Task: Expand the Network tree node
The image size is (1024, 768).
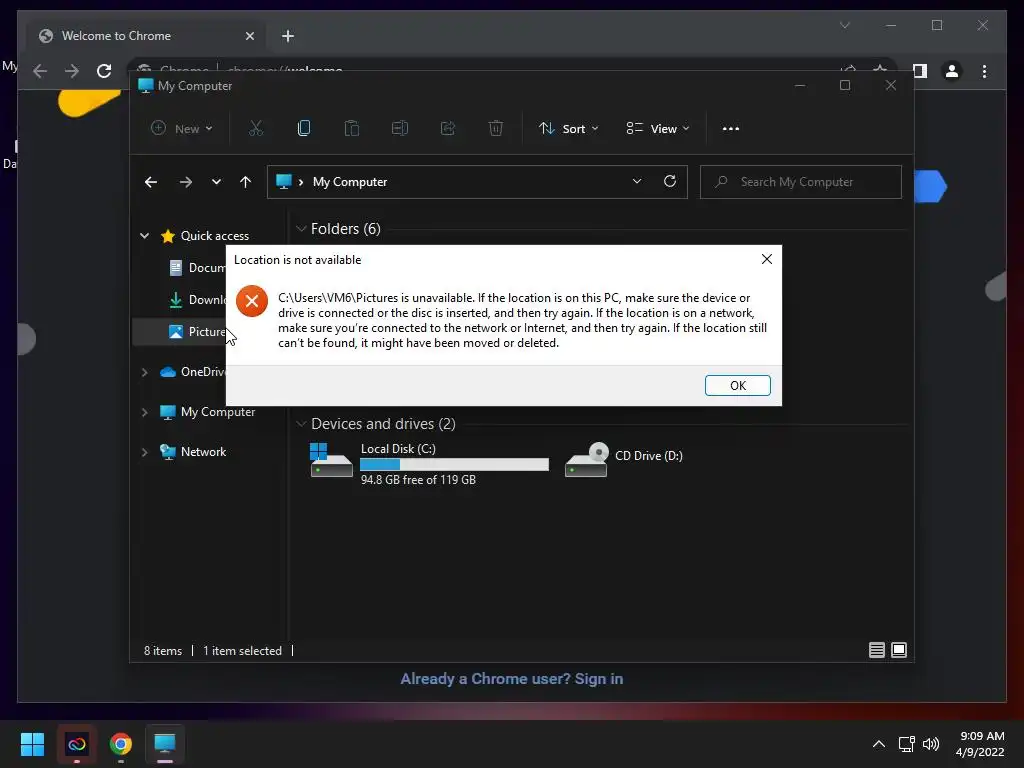Action: (144, 452)
